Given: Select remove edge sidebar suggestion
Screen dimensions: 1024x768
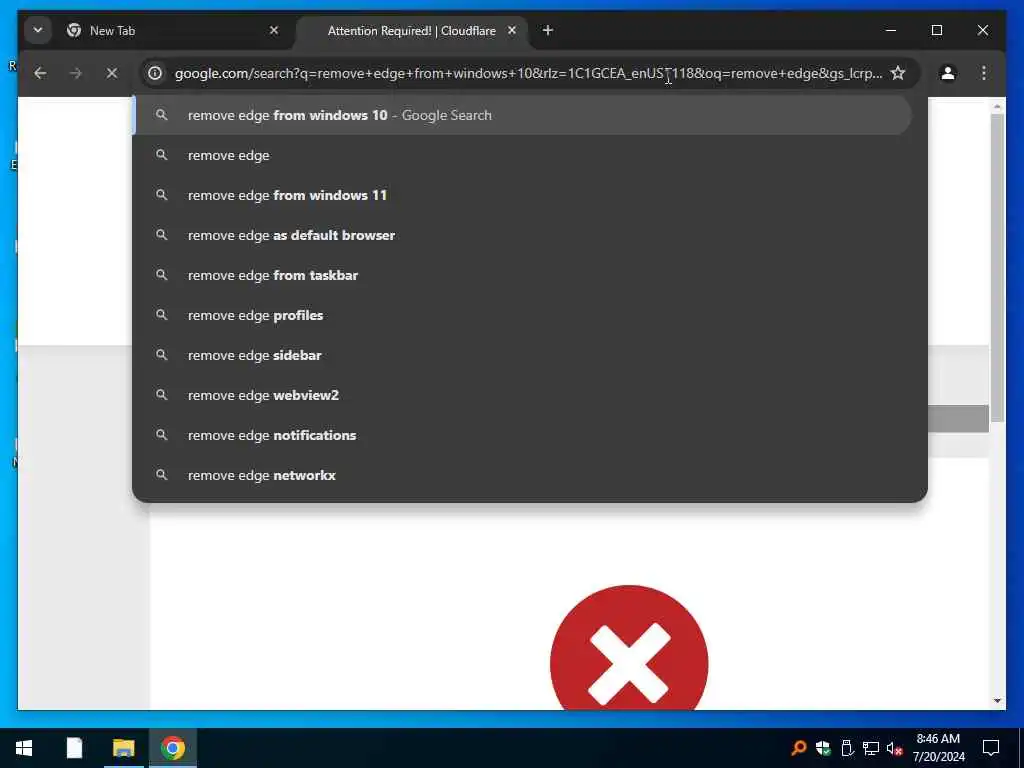Looking at the screenshot, I should pyautogui.click(x=522, y=355).
